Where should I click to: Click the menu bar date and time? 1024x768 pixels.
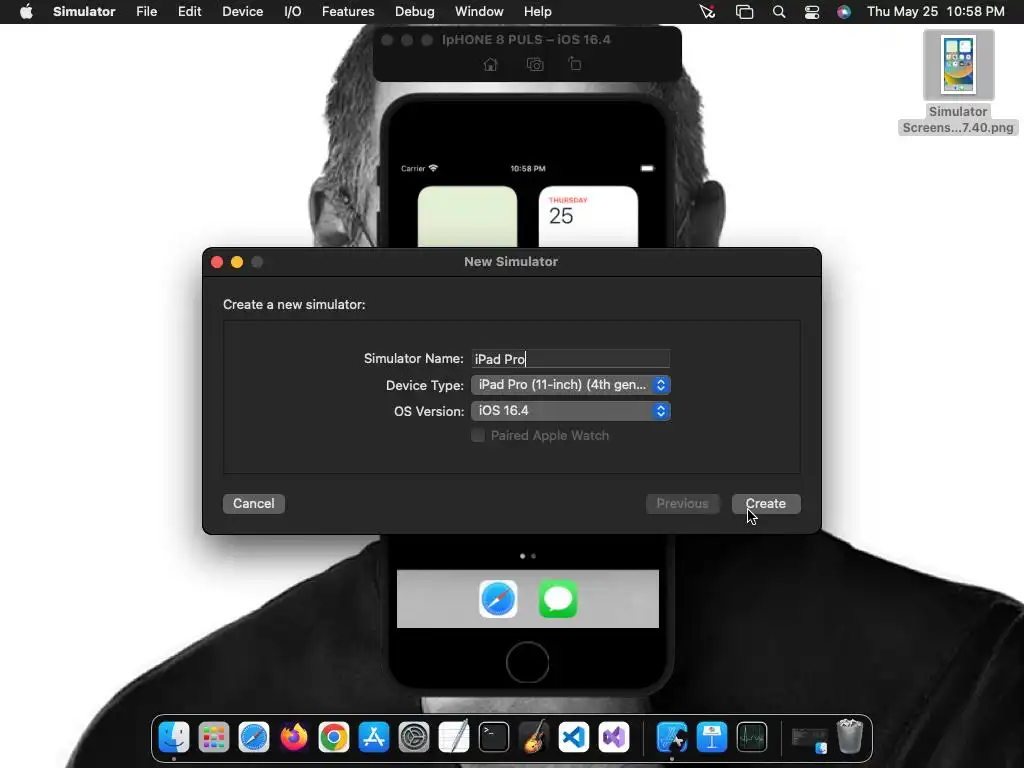click(x=935, y=12)
